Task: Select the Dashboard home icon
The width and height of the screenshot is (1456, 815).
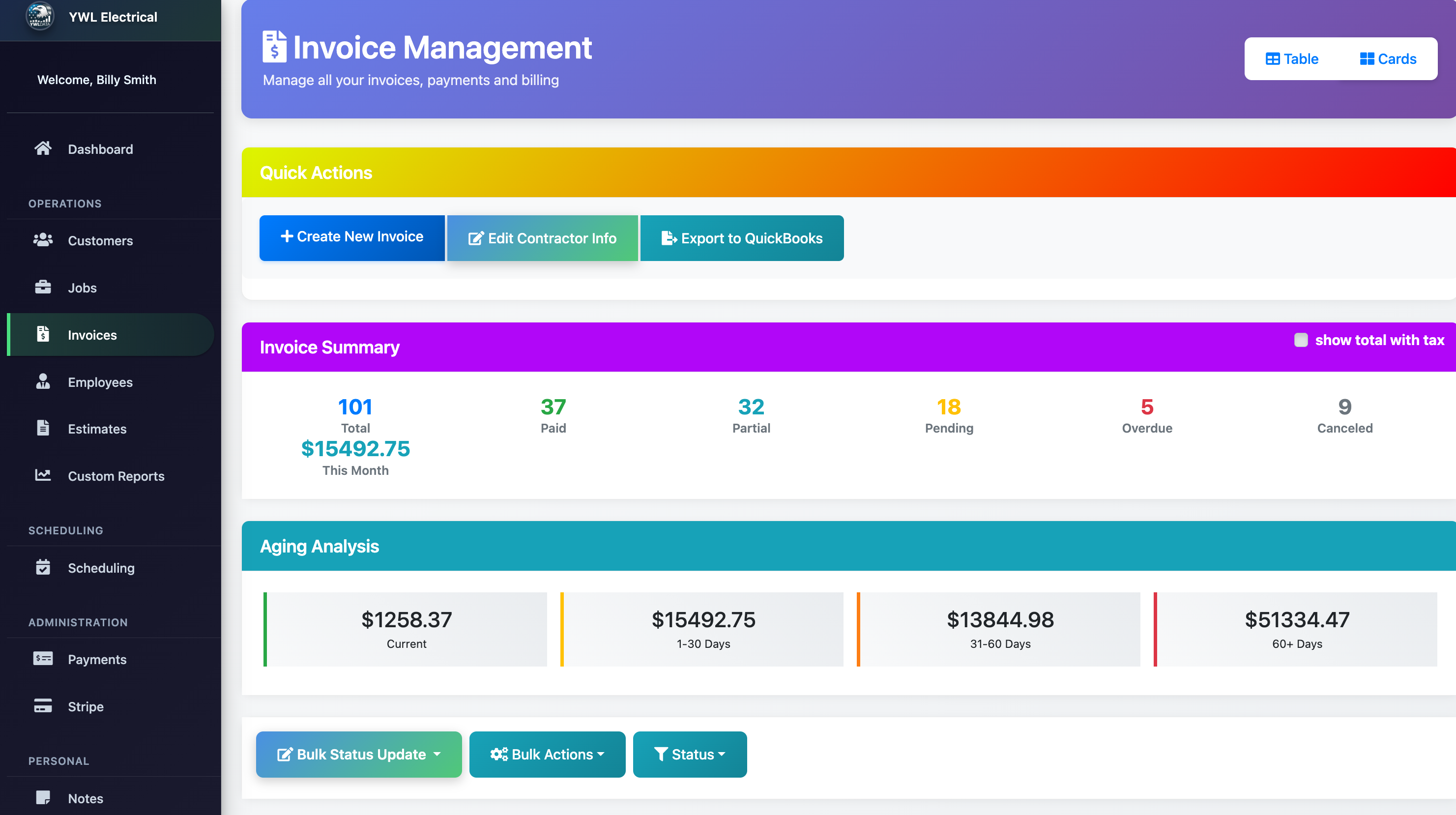Action: coord(44,148)
